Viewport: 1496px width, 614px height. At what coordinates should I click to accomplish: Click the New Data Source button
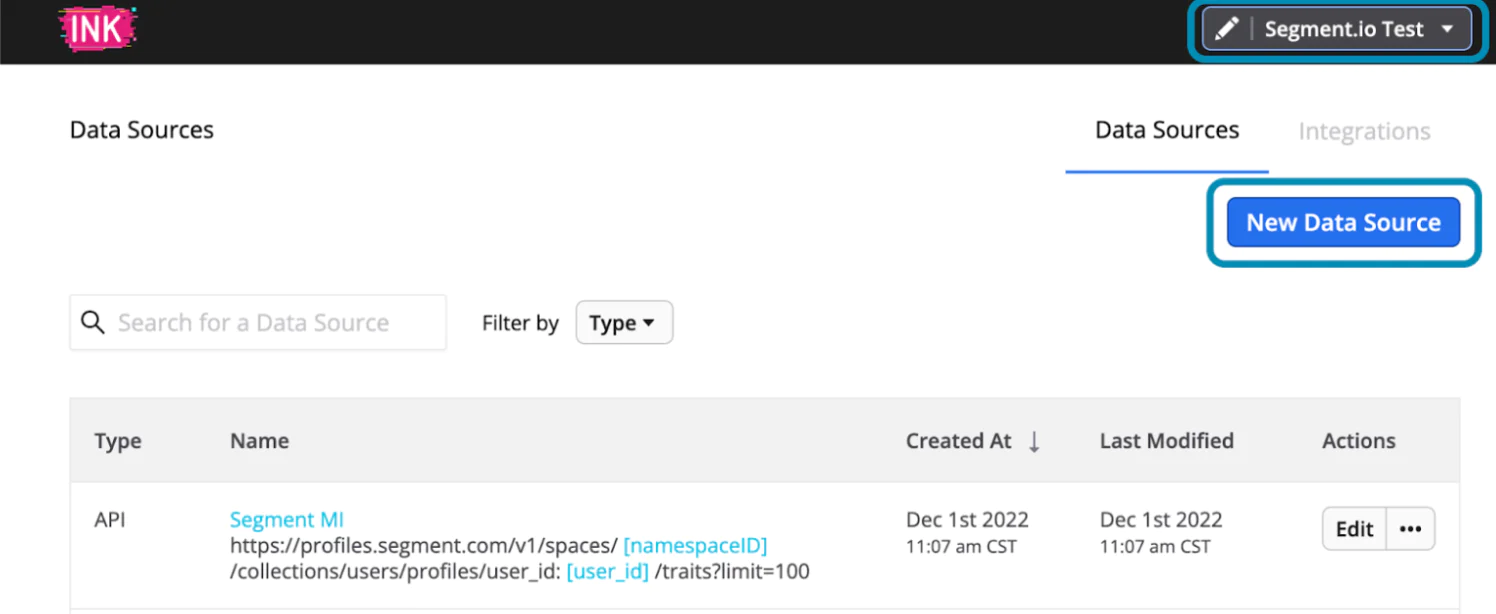[x=1343, y=223]
